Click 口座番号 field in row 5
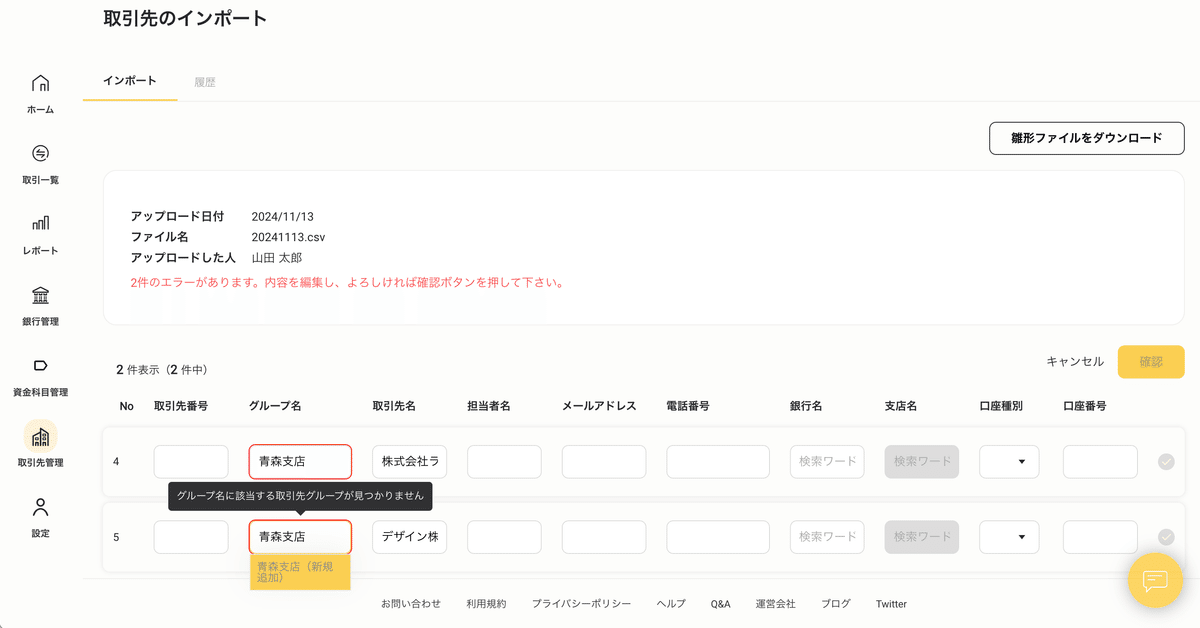 click(x=1100, y=537)
